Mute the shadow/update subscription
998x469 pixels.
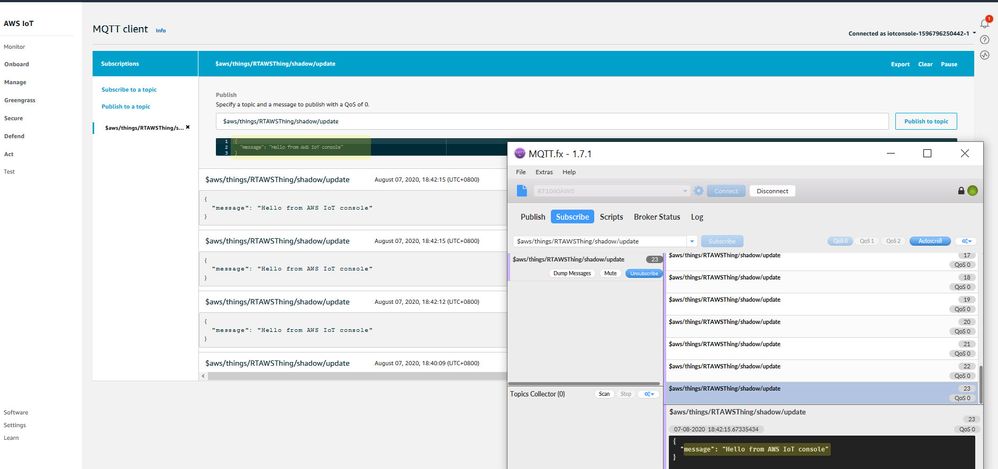[610, 273]
